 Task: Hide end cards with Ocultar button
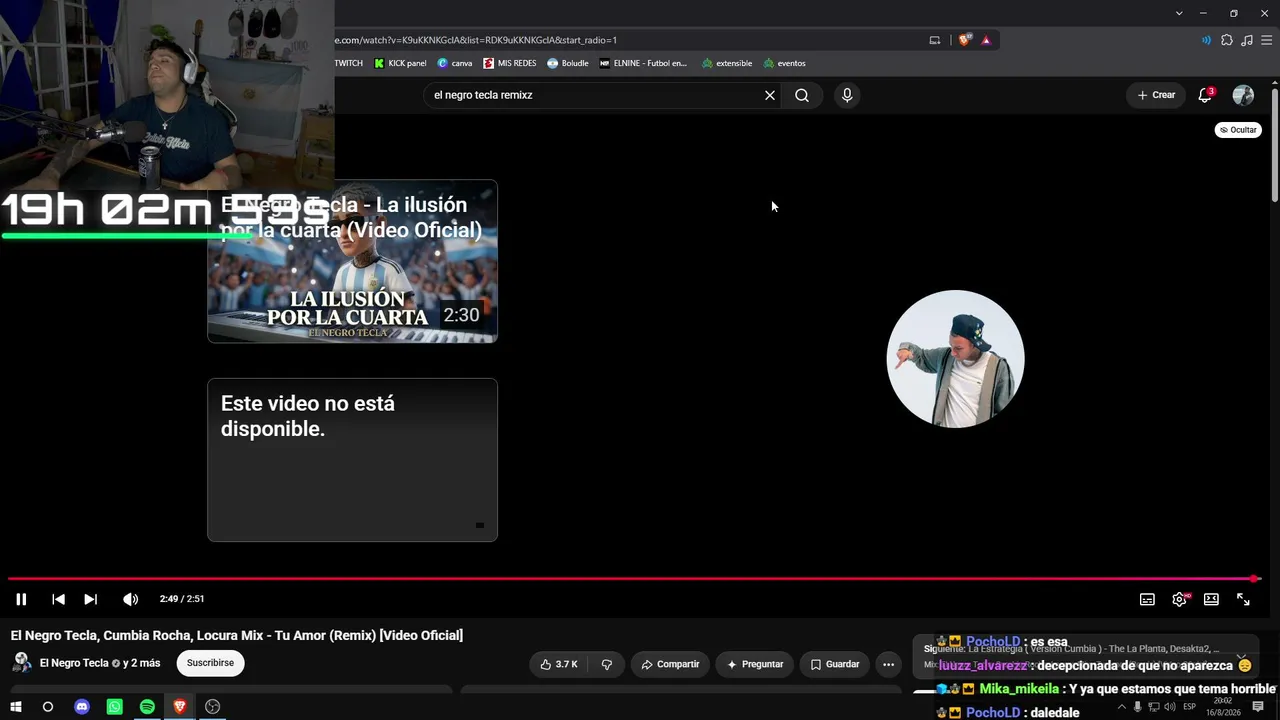coord(1238,130)
